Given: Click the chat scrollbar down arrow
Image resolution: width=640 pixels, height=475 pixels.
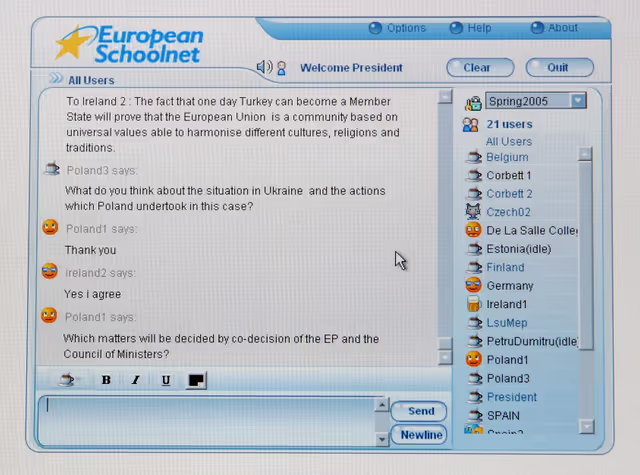Looking at the screenshot, I should (x=445, y=358).
